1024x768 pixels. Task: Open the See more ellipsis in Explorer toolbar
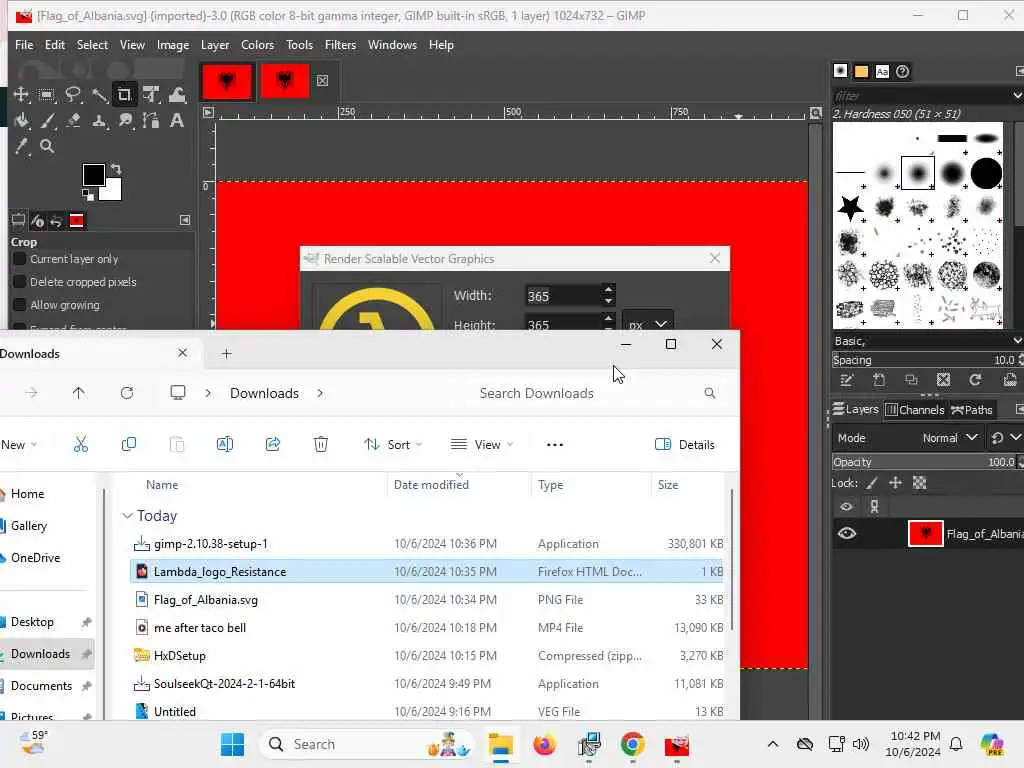tap(554, 445)
